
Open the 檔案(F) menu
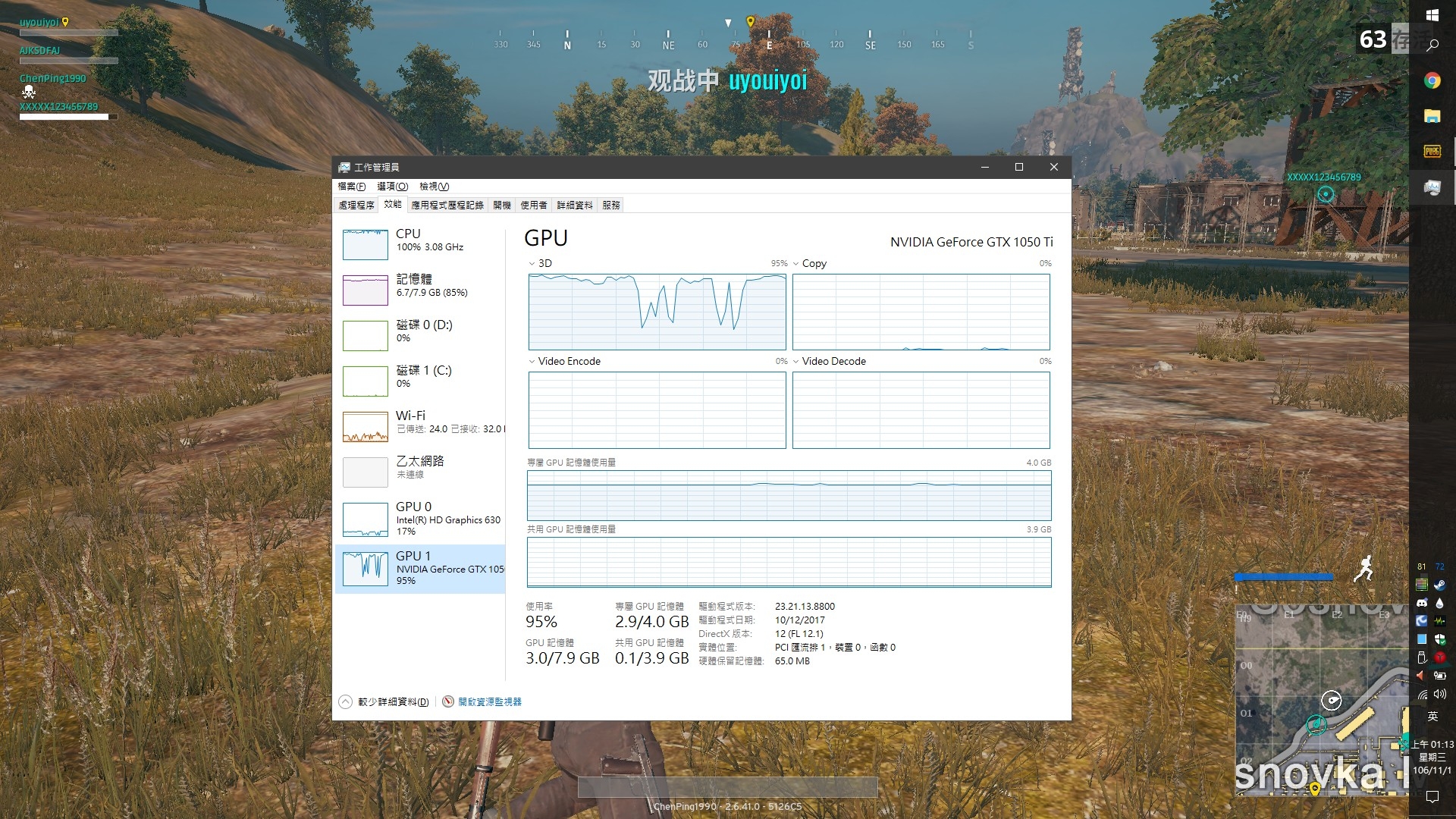point(352,187)
